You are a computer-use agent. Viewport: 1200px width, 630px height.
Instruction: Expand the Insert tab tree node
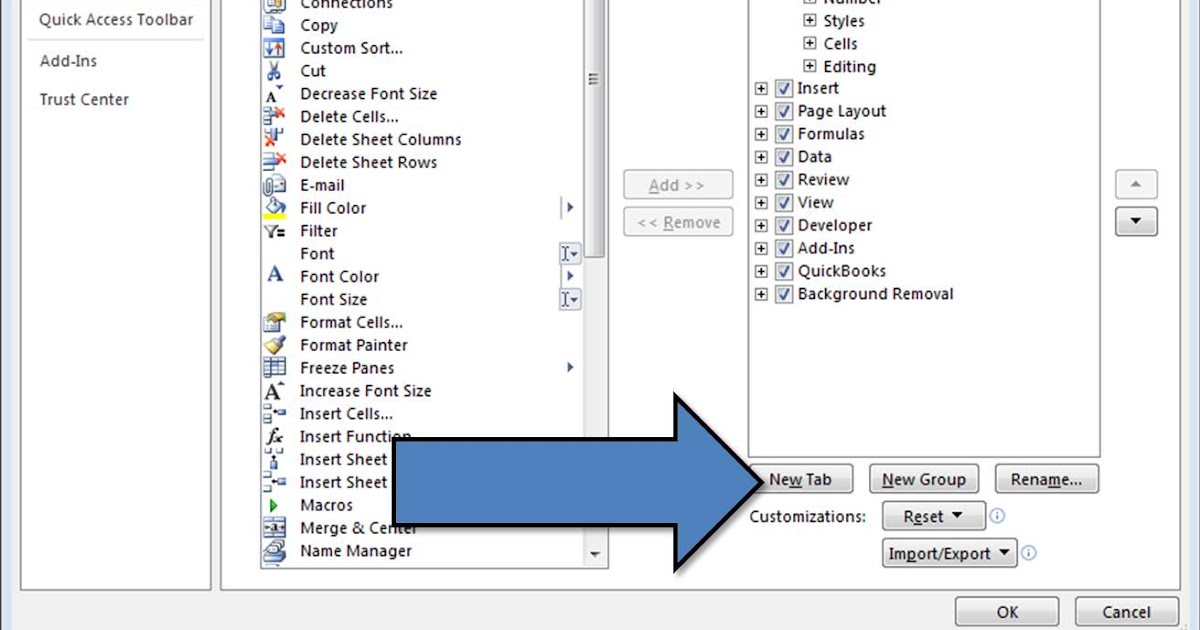[760, 88]
